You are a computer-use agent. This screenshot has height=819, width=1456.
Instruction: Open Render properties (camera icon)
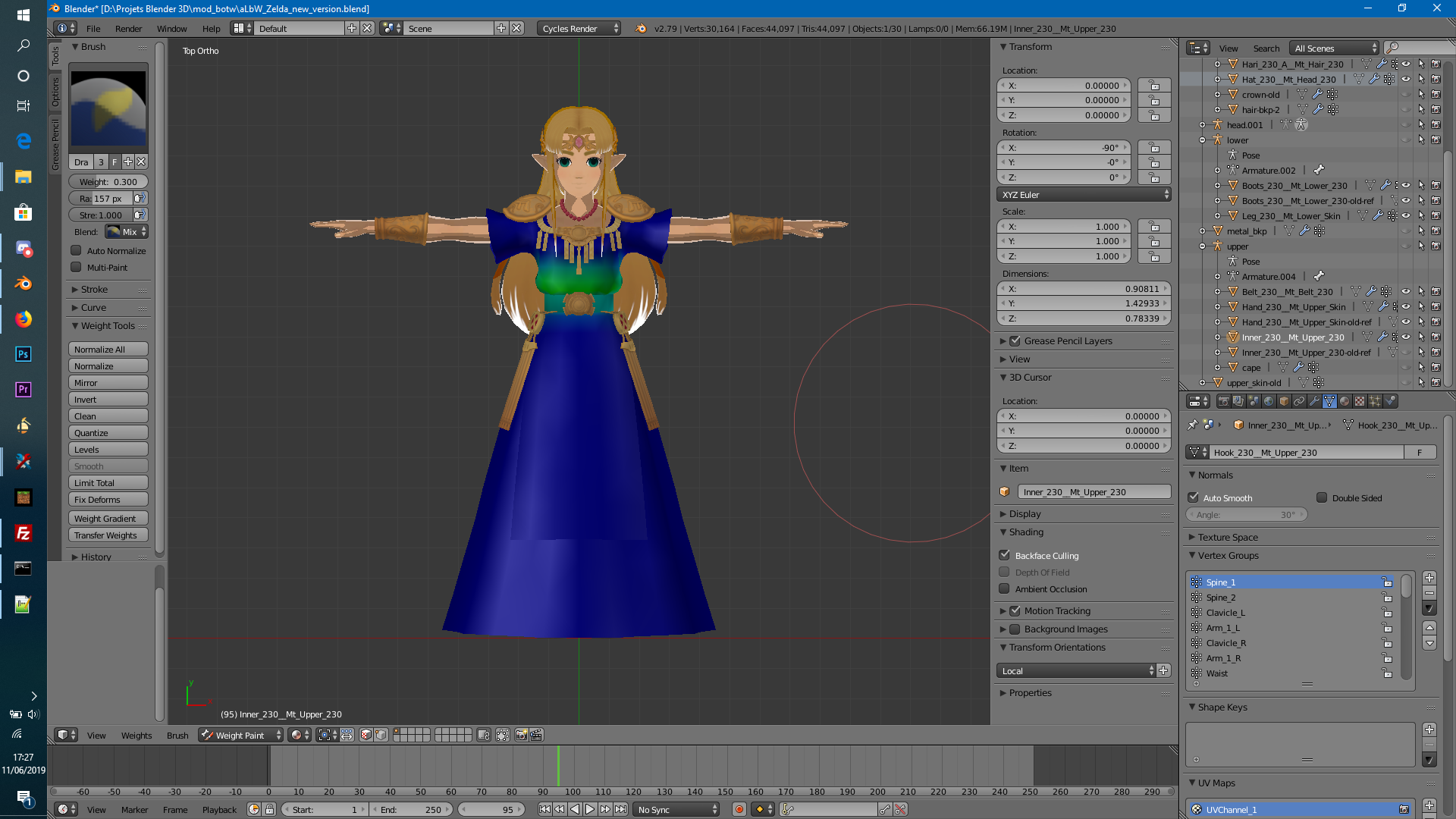[x=1223, y=401]
